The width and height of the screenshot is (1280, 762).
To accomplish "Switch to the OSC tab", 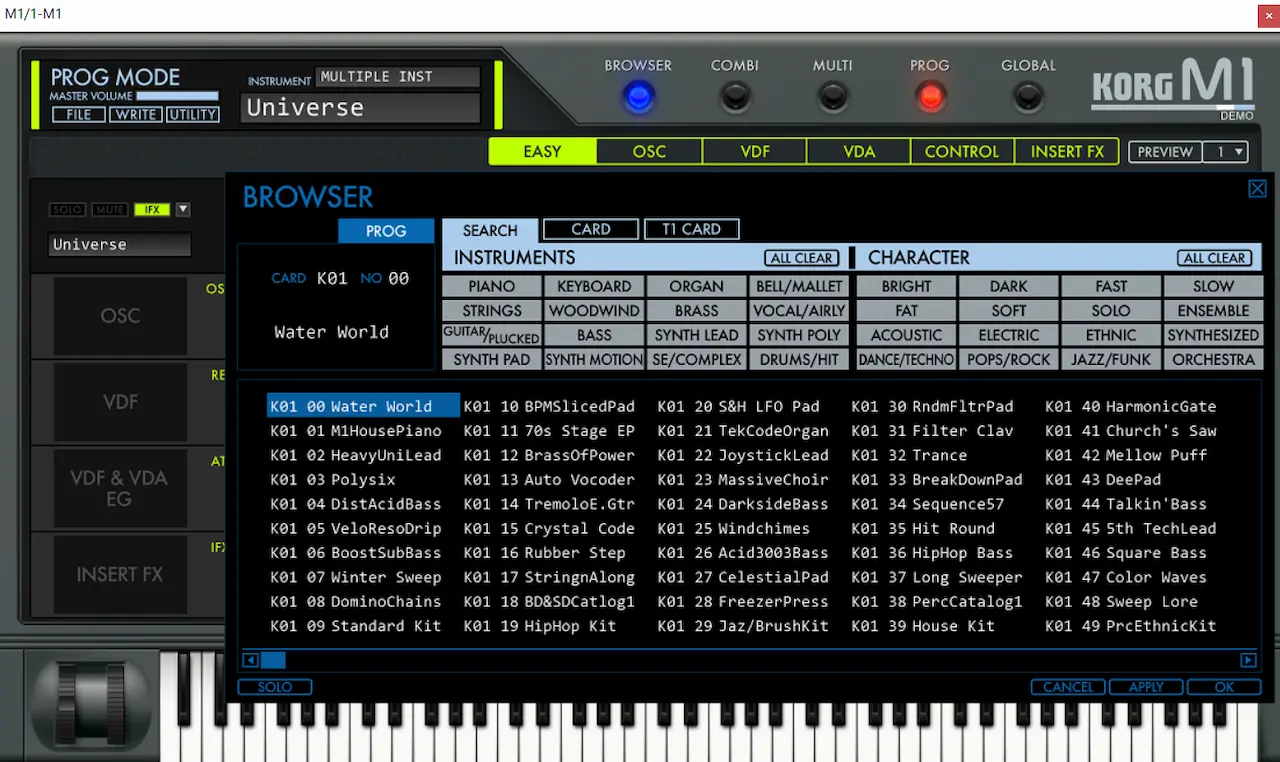I will pos(649,152).
